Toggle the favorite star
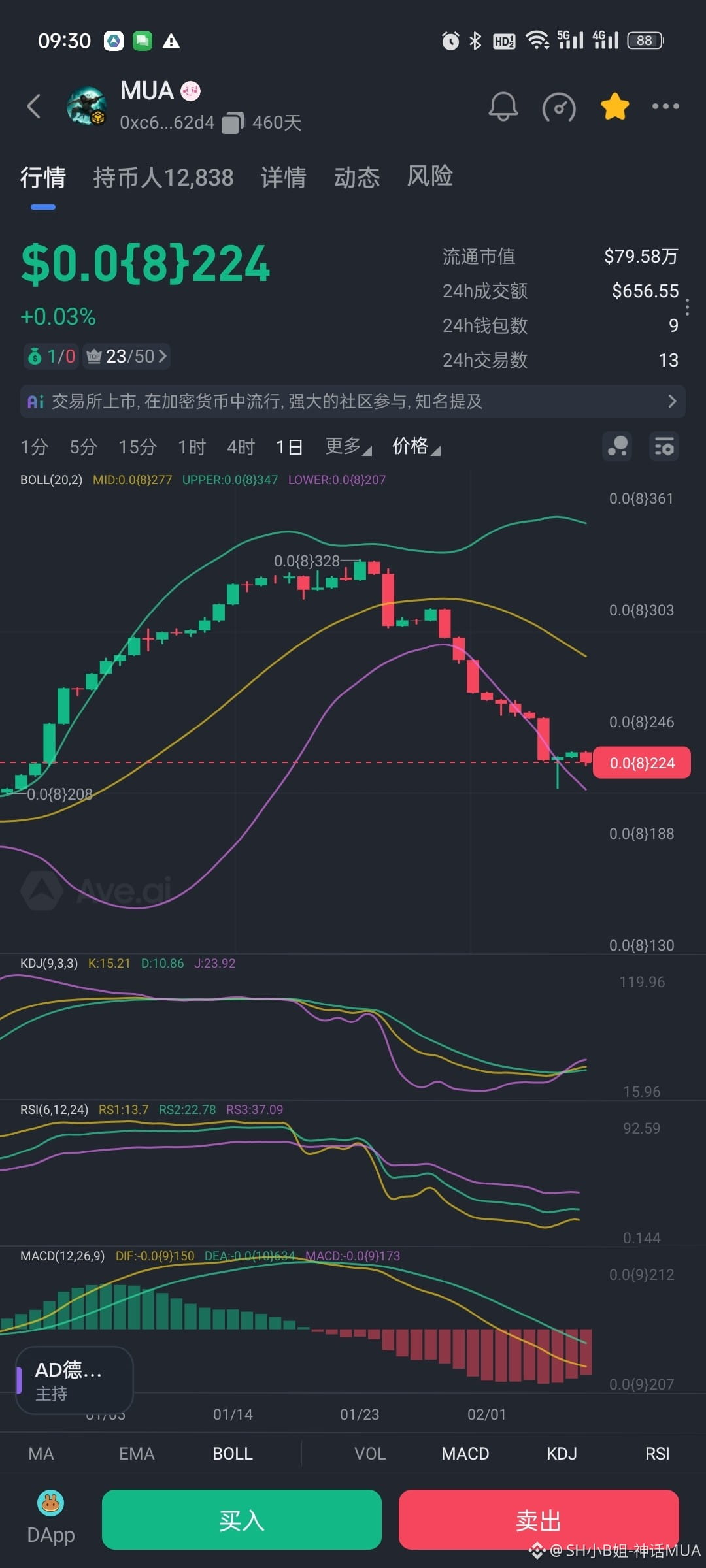The width and height of the screenshot is (706, 1568). coord(615,106)
